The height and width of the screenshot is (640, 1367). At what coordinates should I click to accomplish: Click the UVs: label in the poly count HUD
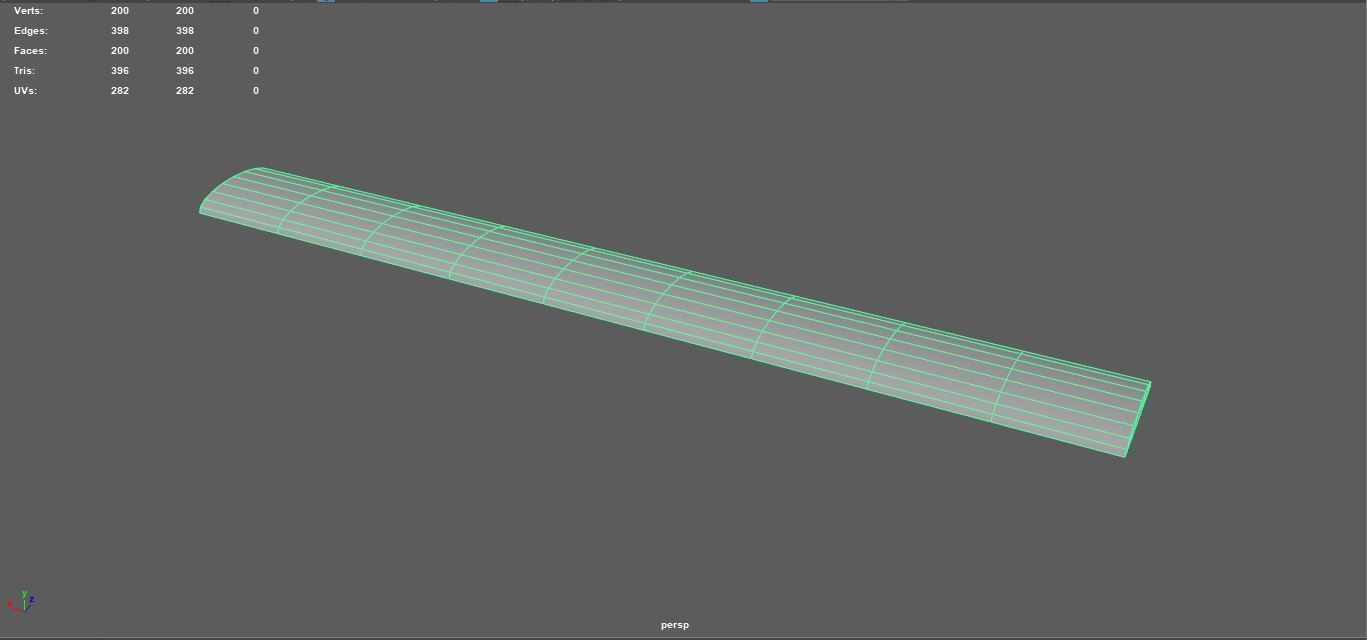click(25, 90)
